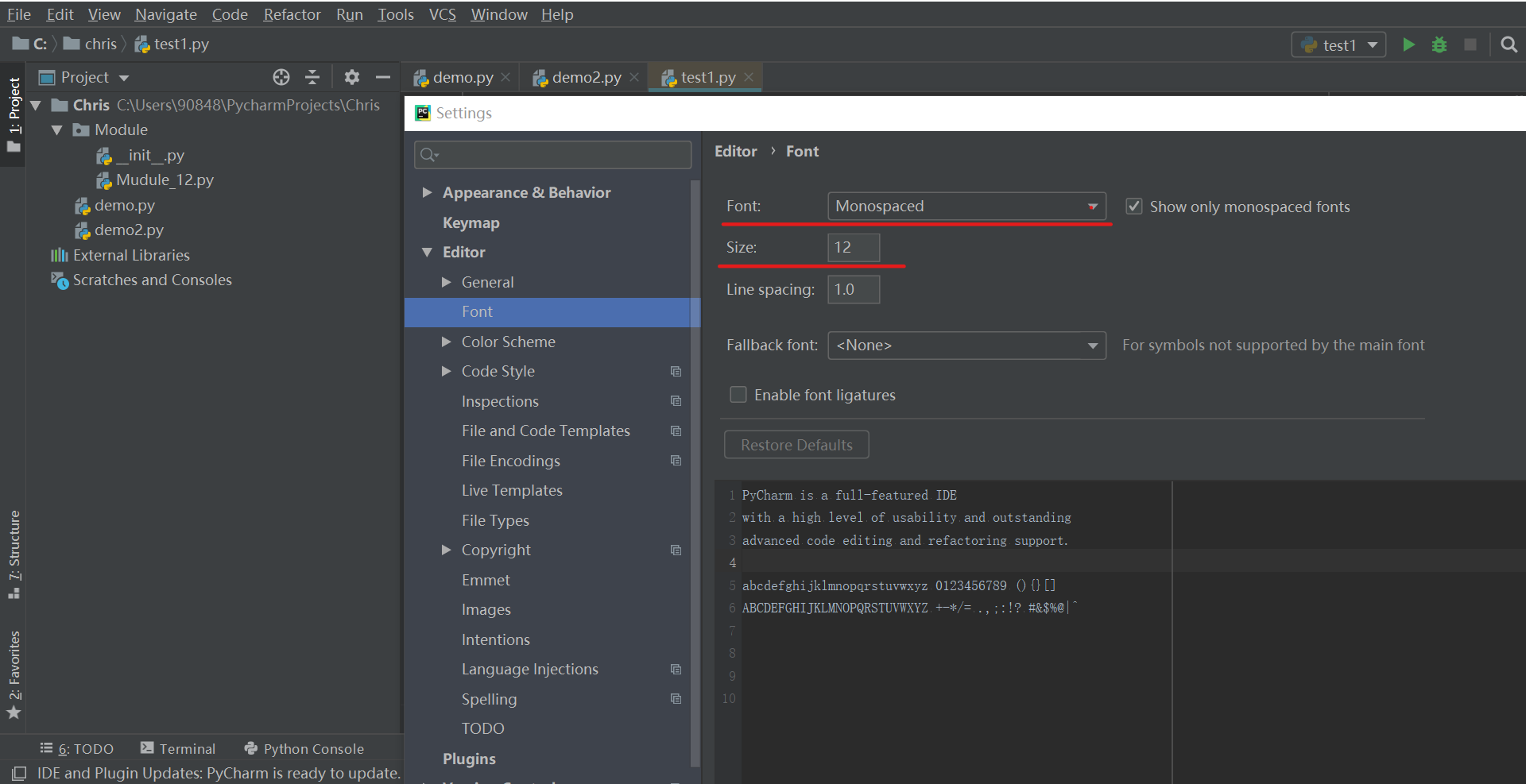Select Keymap in settings tree
This screenshot has width=1526, height=784.
[471, 222]
